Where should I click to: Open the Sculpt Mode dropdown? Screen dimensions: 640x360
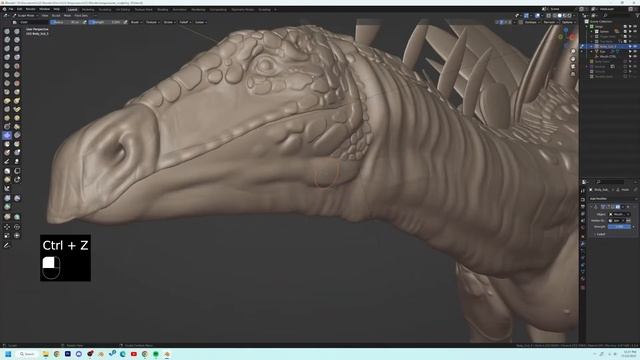pyautogui.click(x=26, y=16)
